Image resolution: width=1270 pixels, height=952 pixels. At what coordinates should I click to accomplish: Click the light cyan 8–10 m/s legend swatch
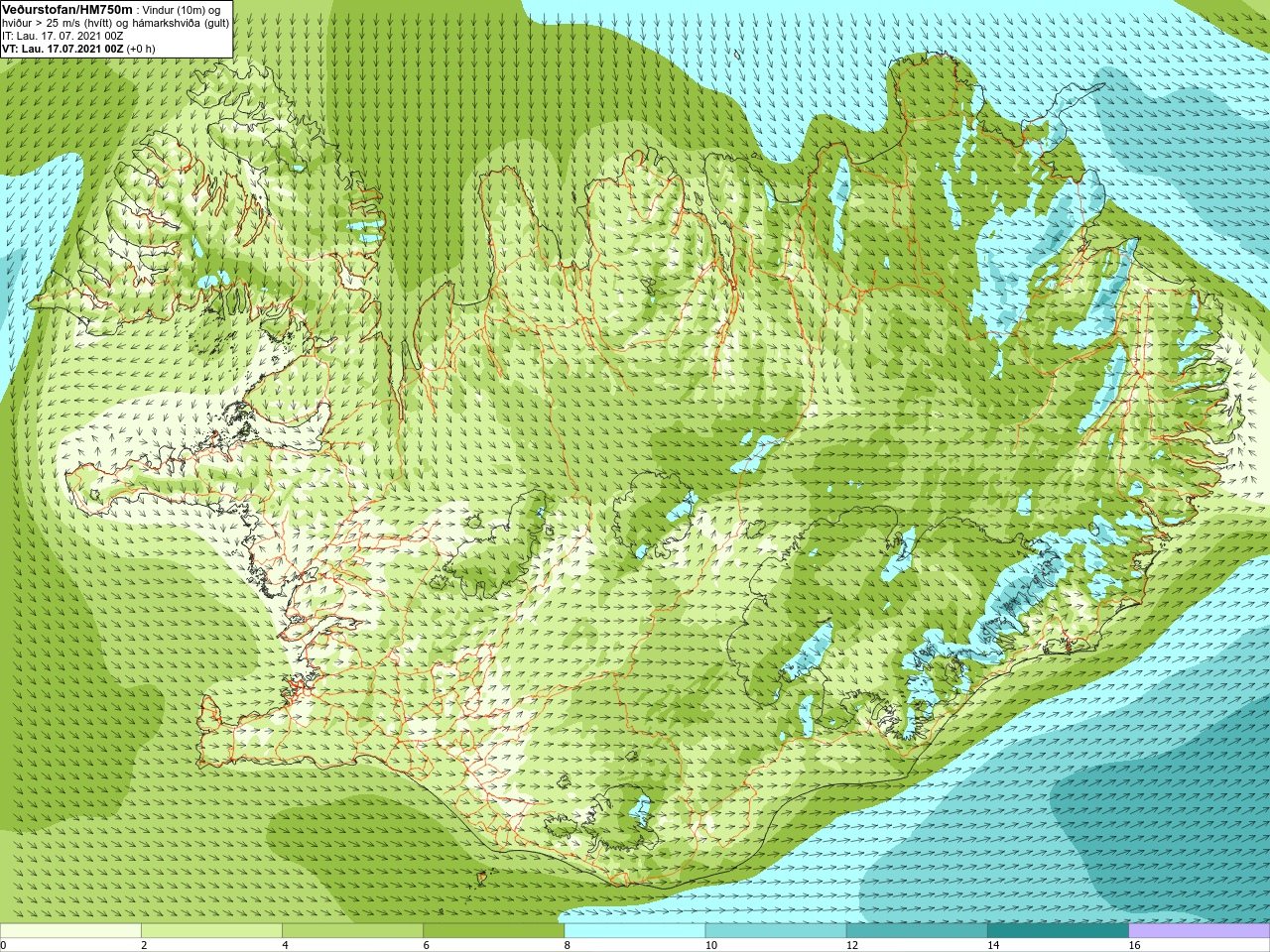point(635,931)
